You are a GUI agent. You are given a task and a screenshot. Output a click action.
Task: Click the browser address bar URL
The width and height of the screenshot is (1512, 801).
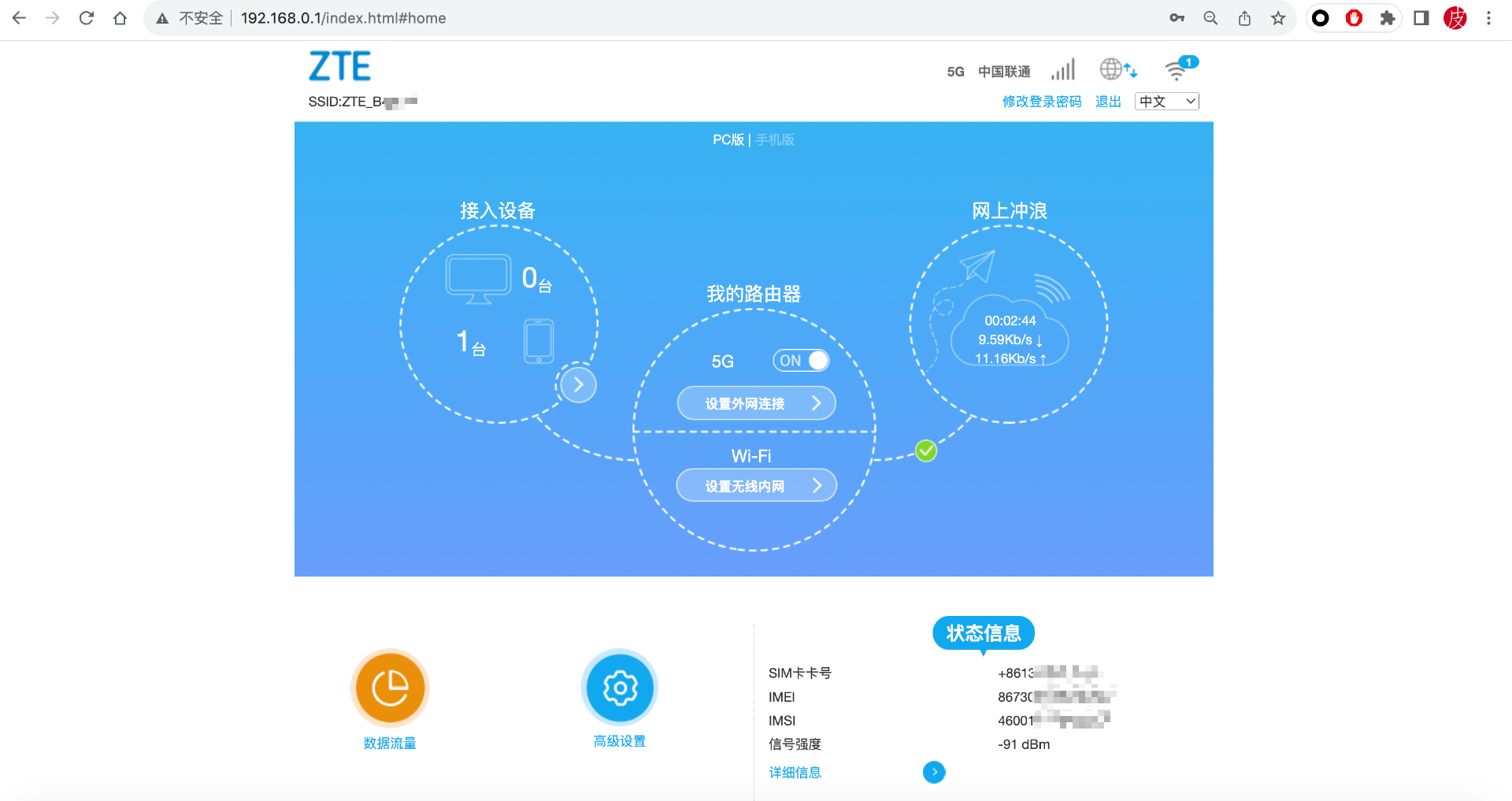tap(343, 17)
